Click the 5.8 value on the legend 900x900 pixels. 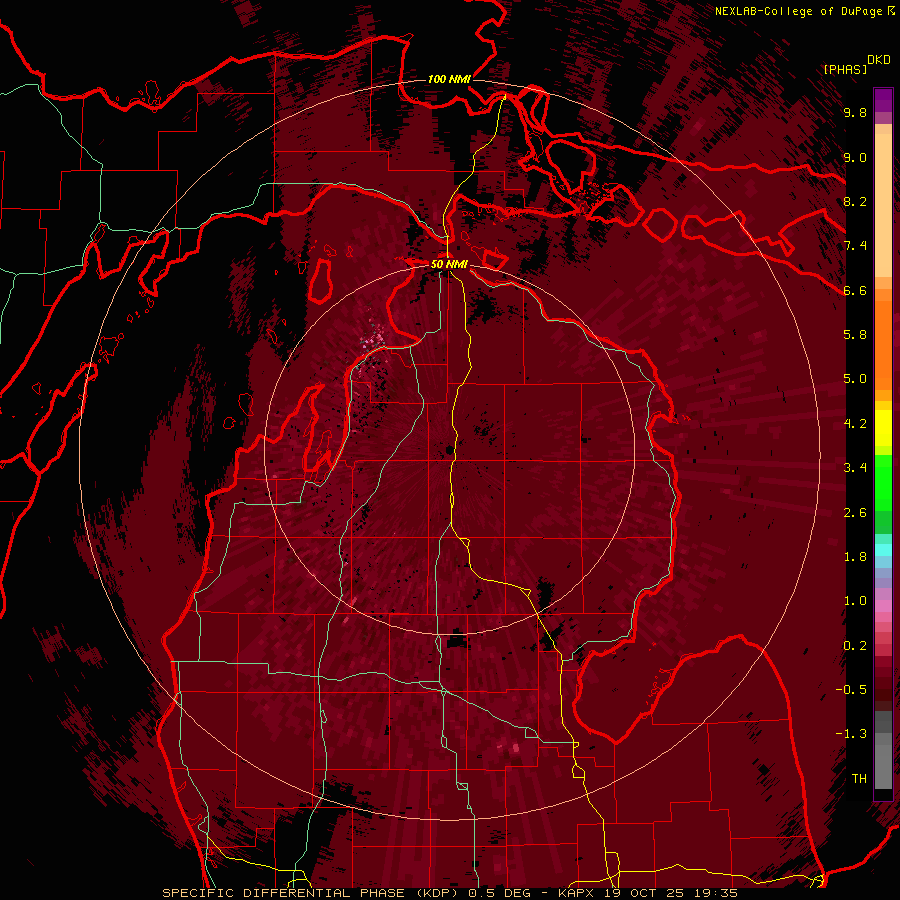pyautogui.click(x=855, y=335)
